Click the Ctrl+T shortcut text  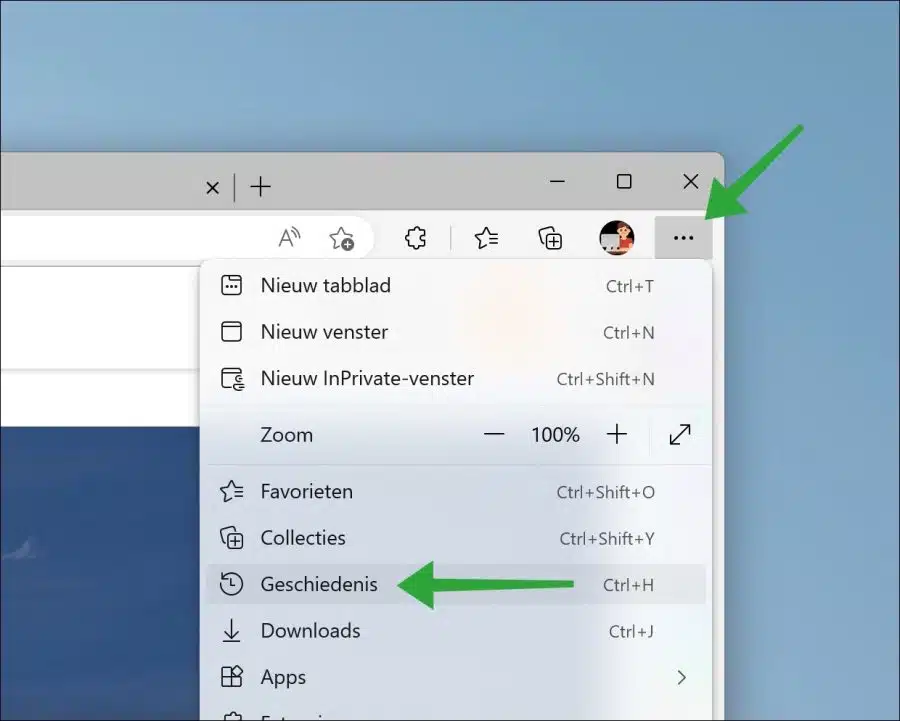pyautogui.click(x=630, y=286)
